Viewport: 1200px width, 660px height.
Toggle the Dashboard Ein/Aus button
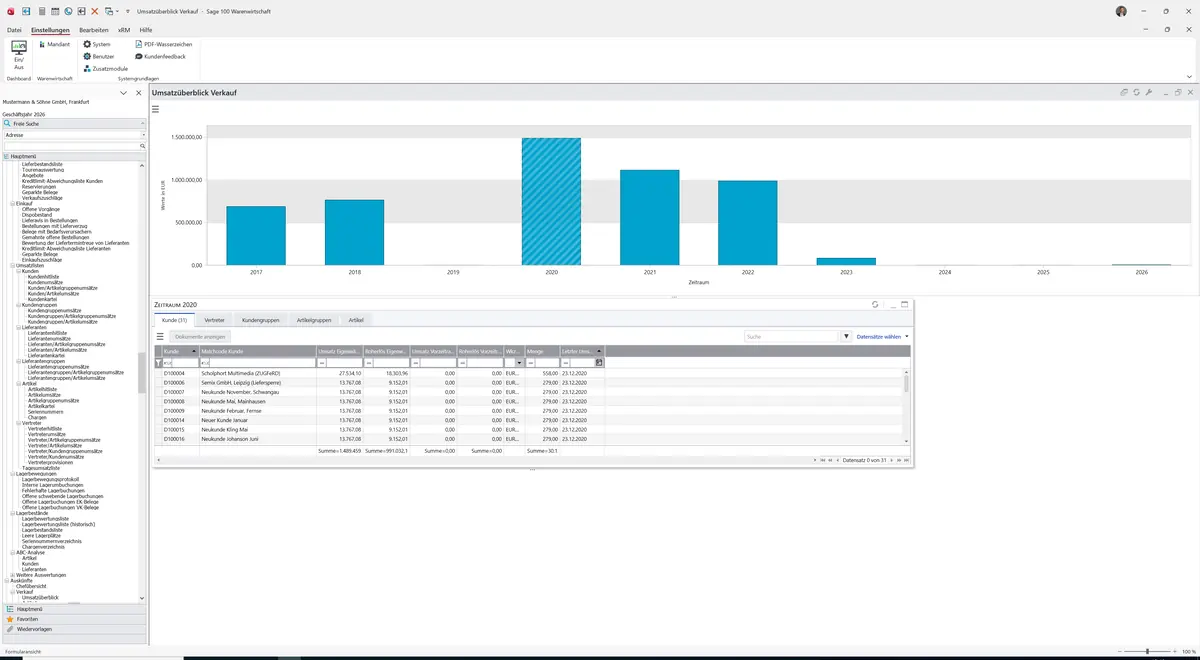(18, 56)
